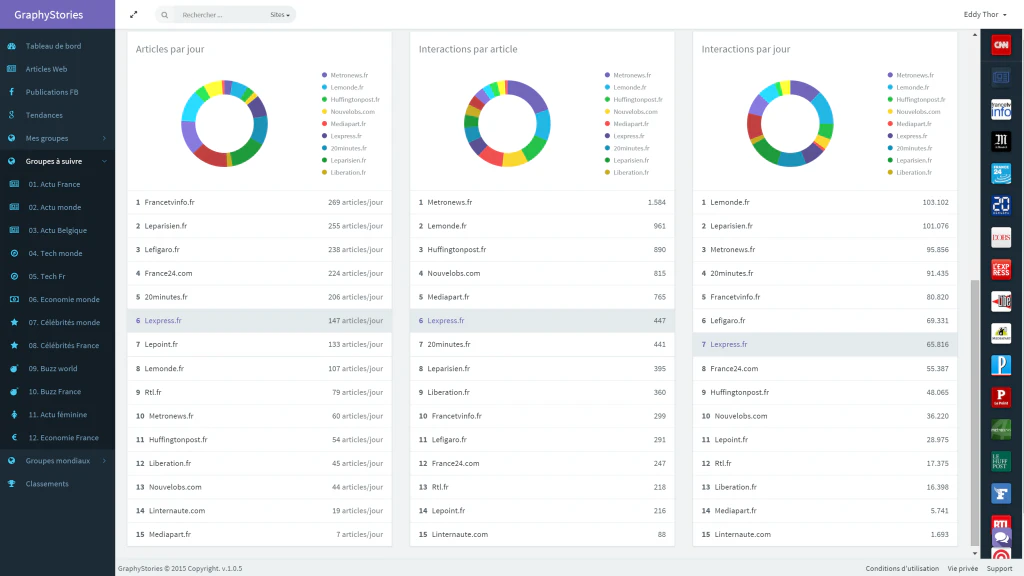
Task: Select the L'Express red logo icon
Action: click(x=1000, y=269)
